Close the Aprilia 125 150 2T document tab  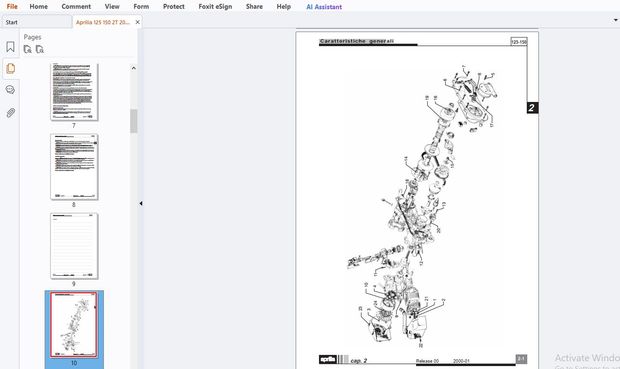click(138, 22)
